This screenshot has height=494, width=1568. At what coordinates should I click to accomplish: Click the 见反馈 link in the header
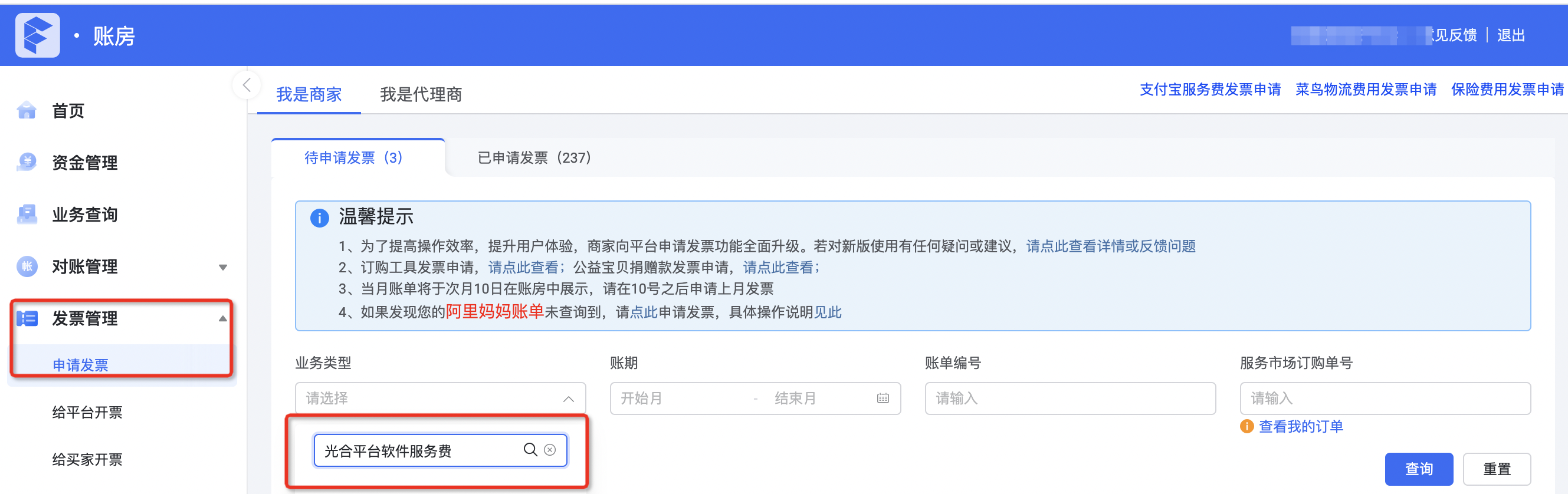tap(1455, 35)
